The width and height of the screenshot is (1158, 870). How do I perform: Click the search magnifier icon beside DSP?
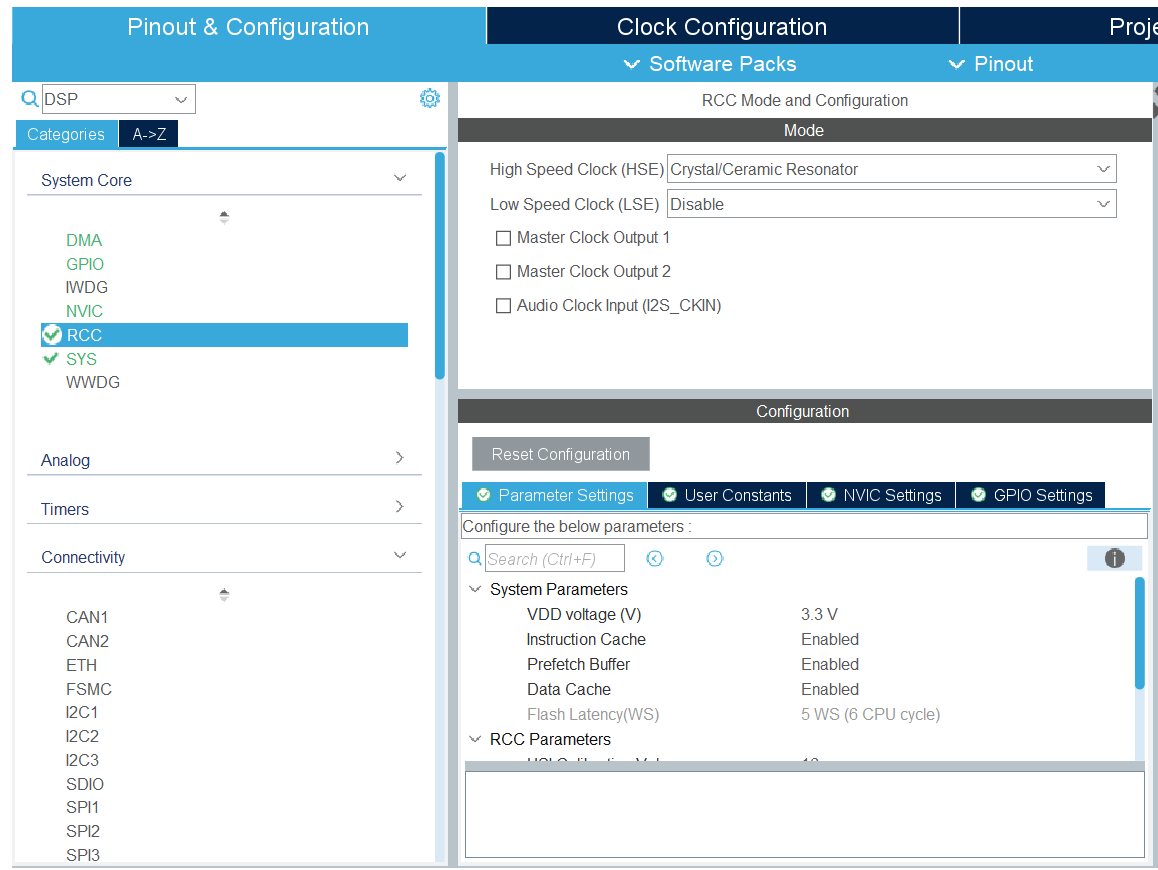pos(30,99)
